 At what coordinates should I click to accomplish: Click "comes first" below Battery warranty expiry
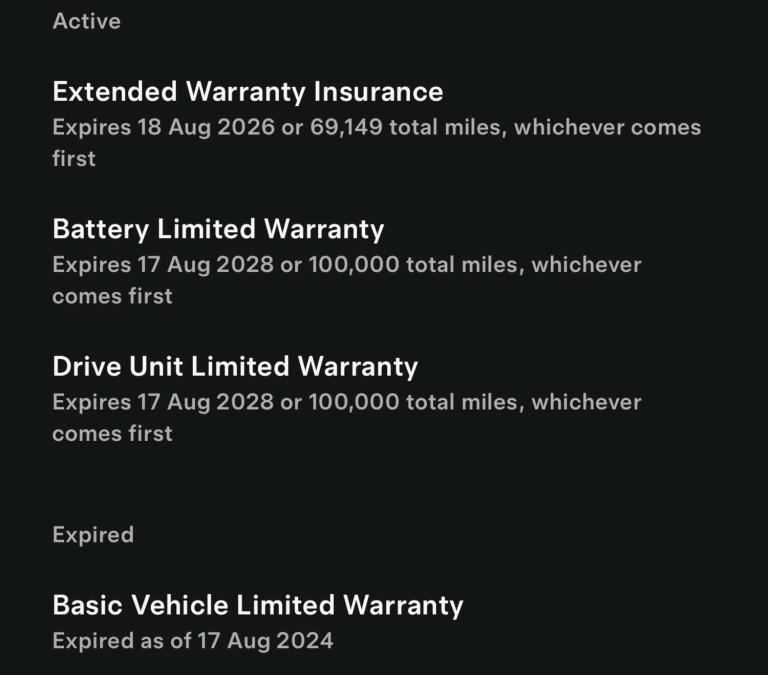(112, 296)
